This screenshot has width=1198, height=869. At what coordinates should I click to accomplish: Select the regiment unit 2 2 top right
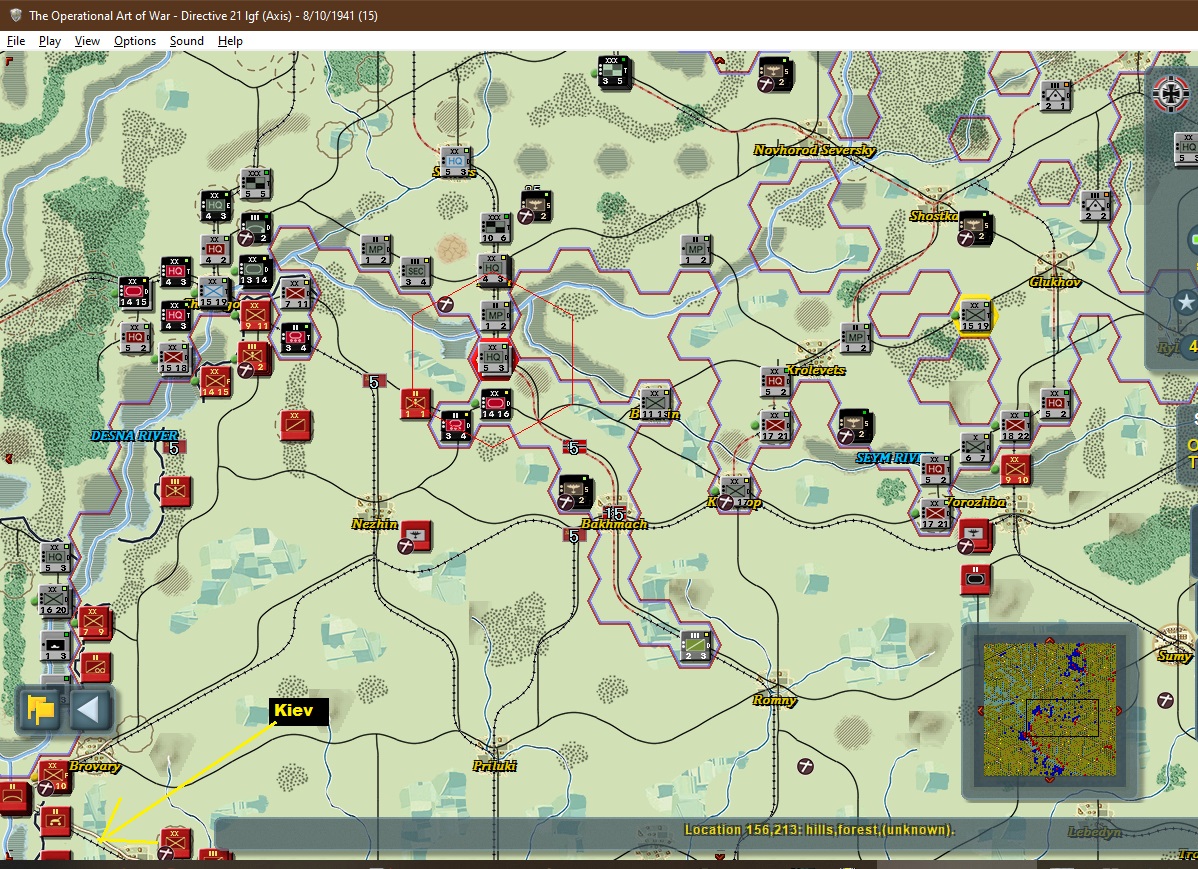(1096, 206)
